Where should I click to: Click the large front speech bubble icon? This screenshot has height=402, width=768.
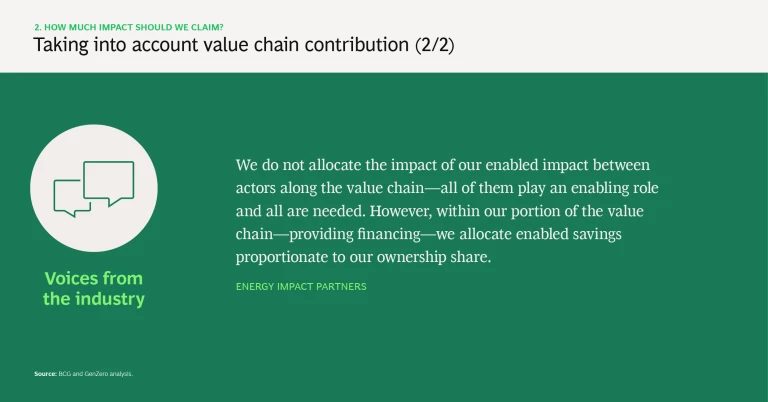point(109,181)
